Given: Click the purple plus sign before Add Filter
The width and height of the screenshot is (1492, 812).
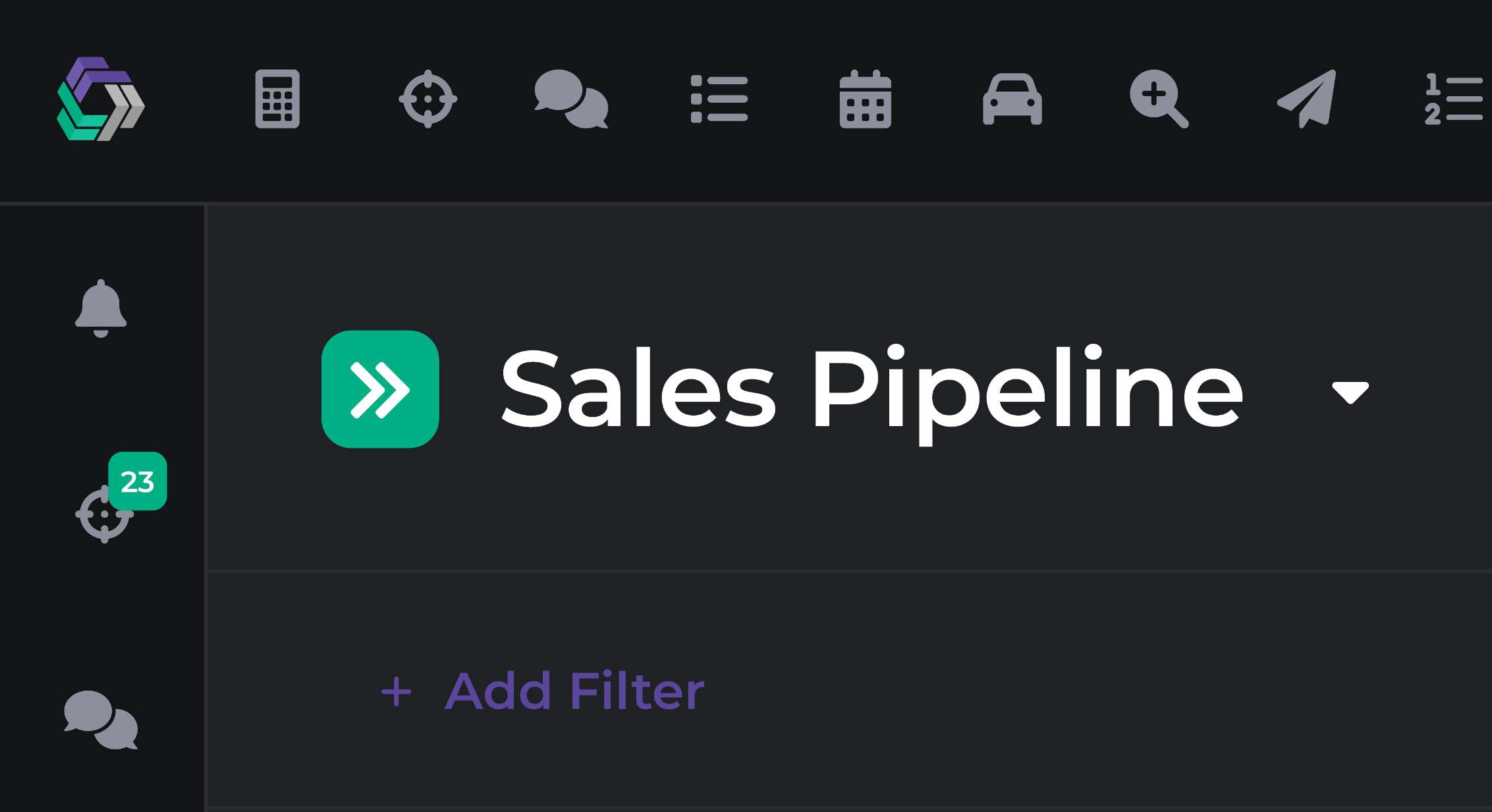Looking at the screenshot, I should pos(397,692).
